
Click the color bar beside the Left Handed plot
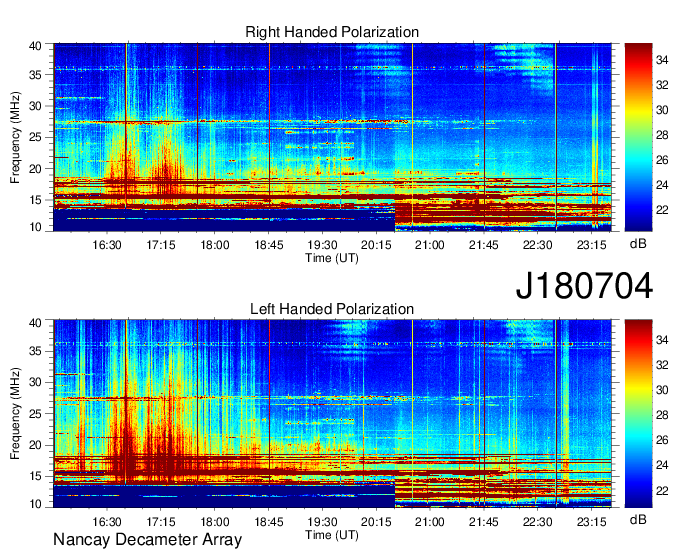pyautogui.click(x=638, y=414)
